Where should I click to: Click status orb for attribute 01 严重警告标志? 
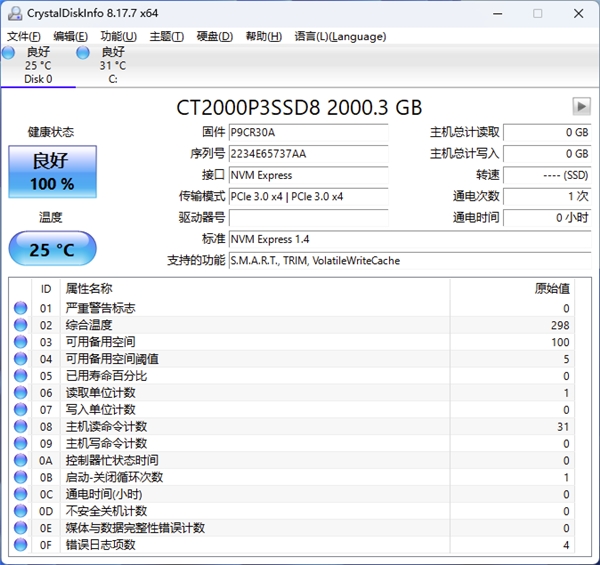pos(21,308)
